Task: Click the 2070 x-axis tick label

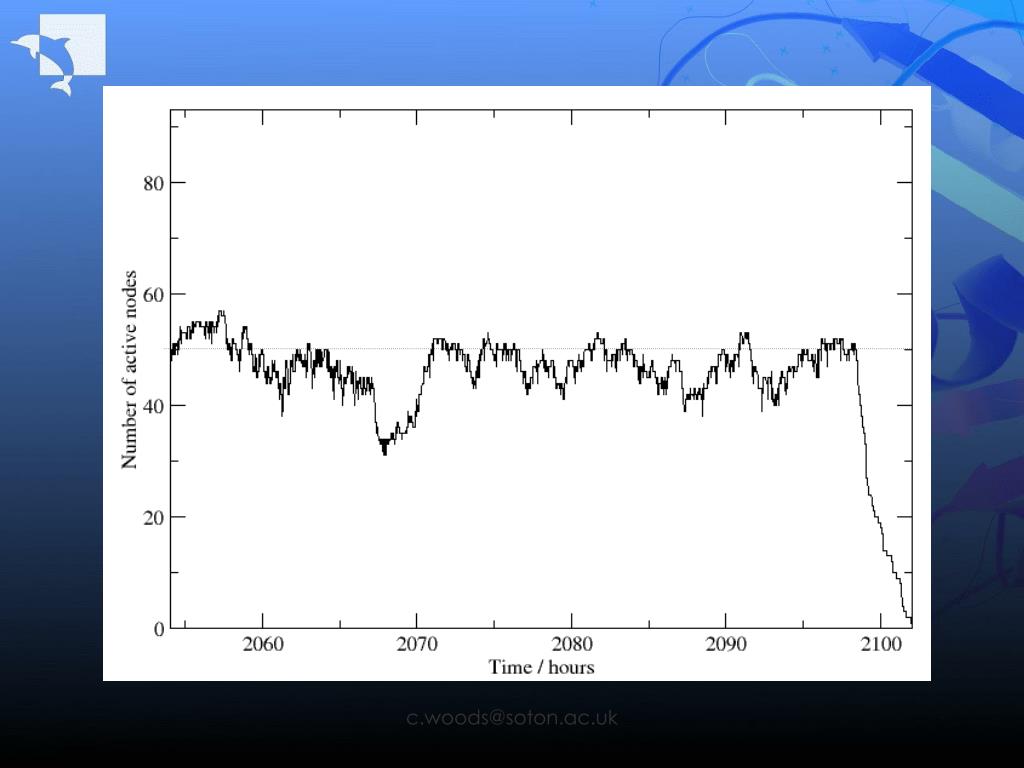Action: [417, 644]
